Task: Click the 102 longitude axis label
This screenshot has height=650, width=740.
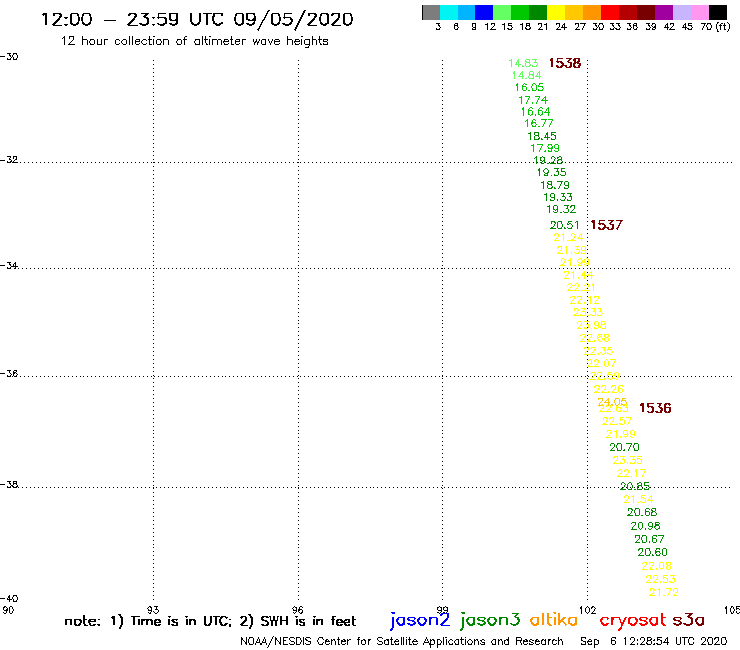Action: click(588, 610)
